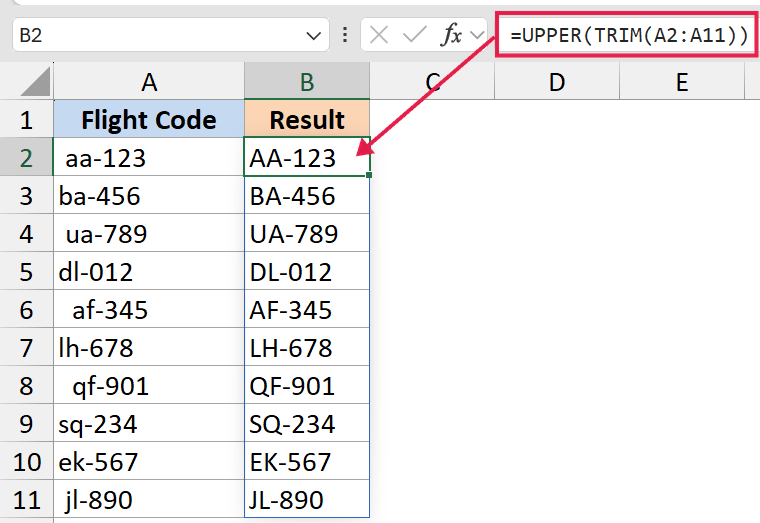Expand the formula bar chevron beside fx
This screenshot has width=760, height=523.
(x=477, y=35)
